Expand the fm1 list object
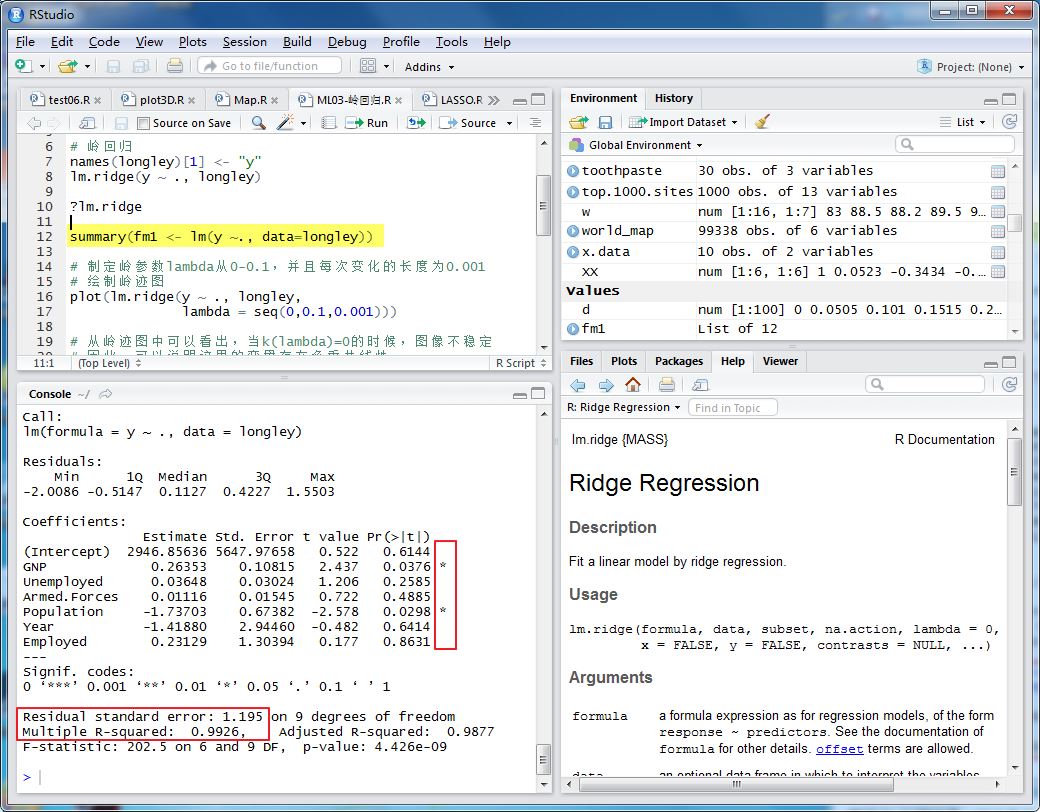This screenshot has height=812, width=1040. (573, 329)
